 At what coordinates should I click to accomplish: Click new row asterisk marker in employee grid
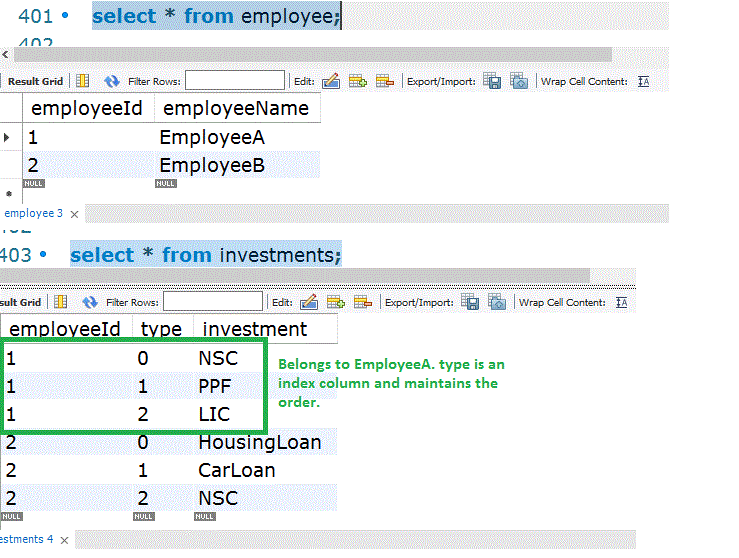click(x=8, y=194)
